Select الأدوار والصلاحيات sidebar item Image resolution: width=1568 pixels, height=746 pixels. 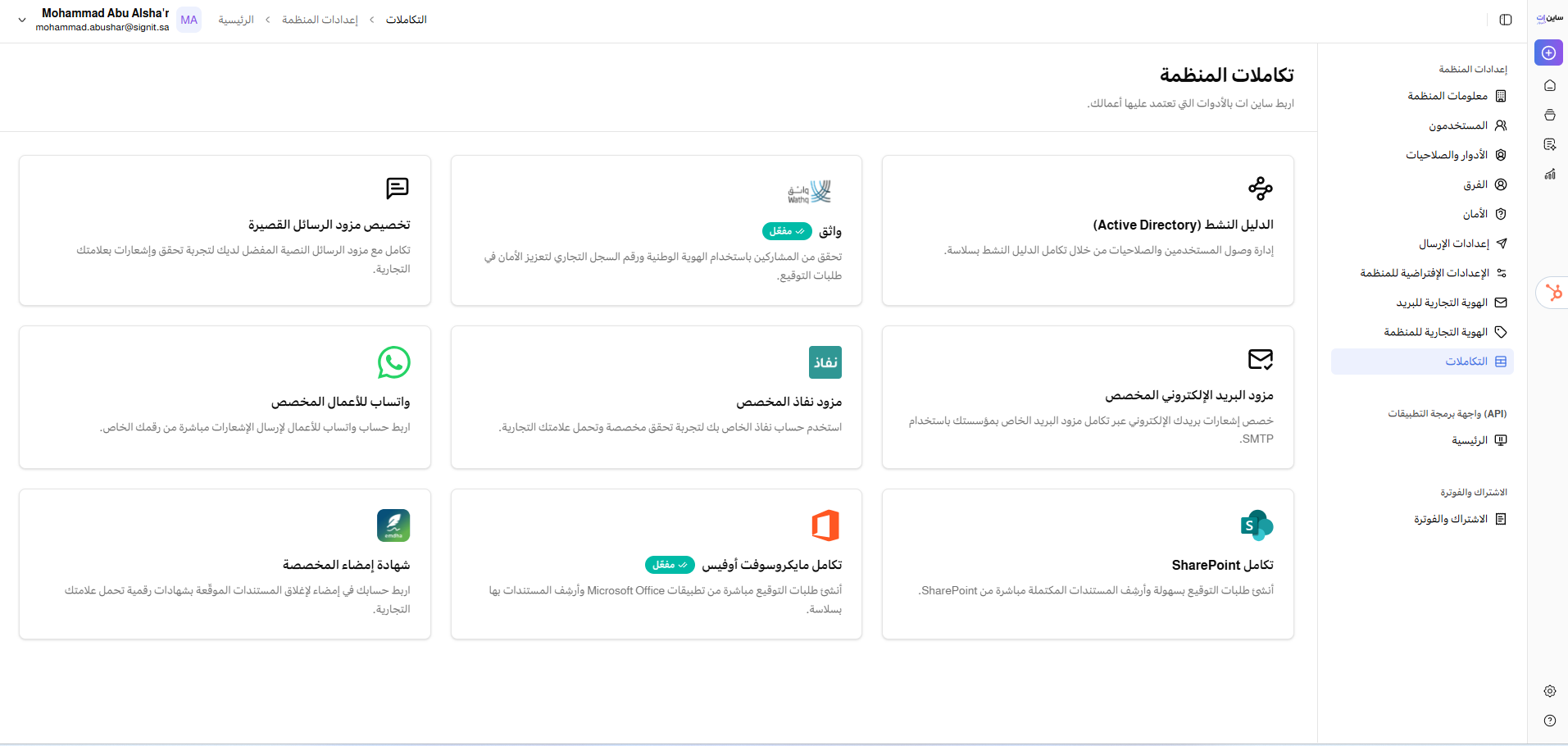pyautogui.click(x=1447, y=155)
